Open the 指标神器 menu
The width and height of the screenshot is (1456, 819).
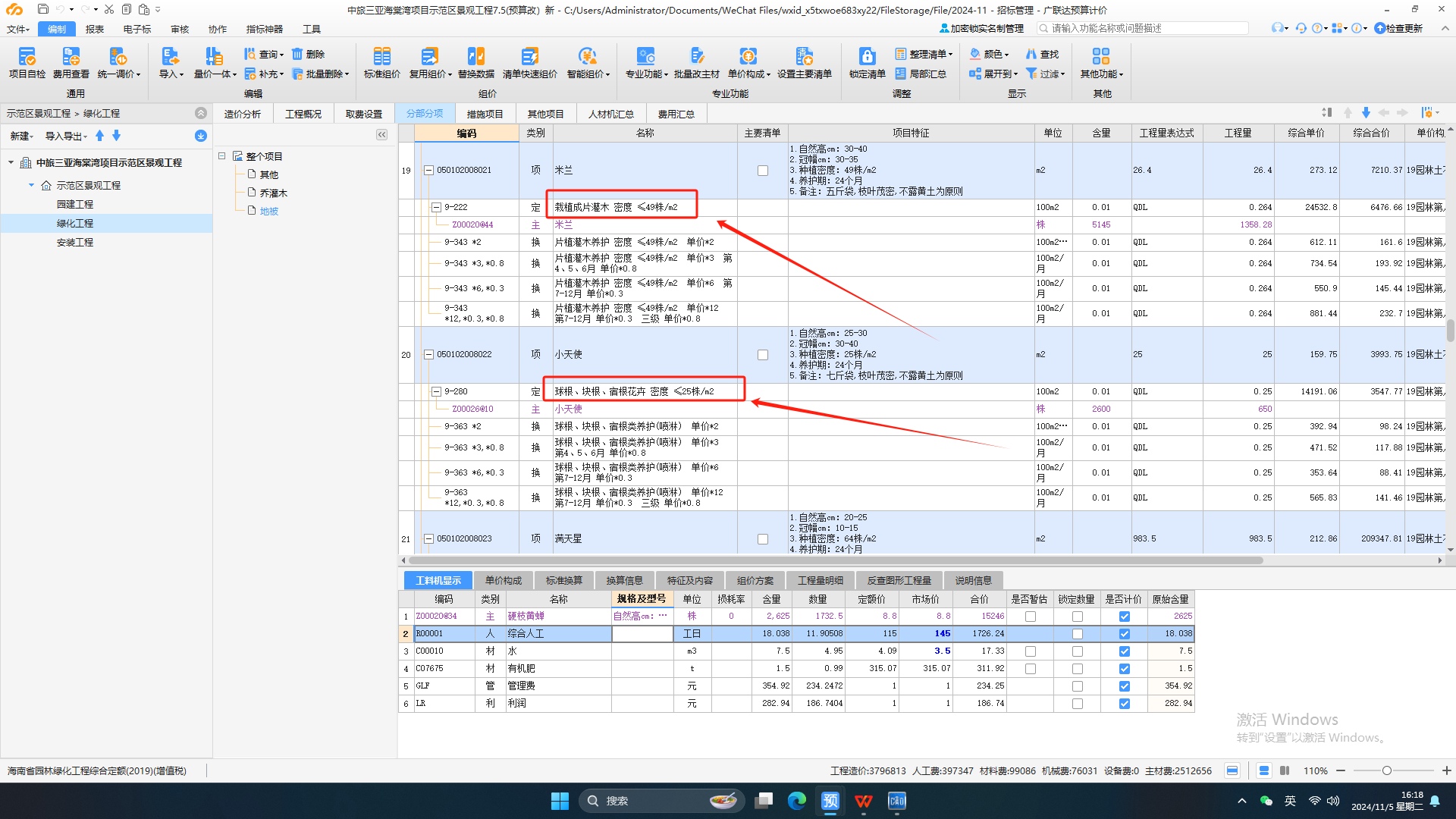264,29
